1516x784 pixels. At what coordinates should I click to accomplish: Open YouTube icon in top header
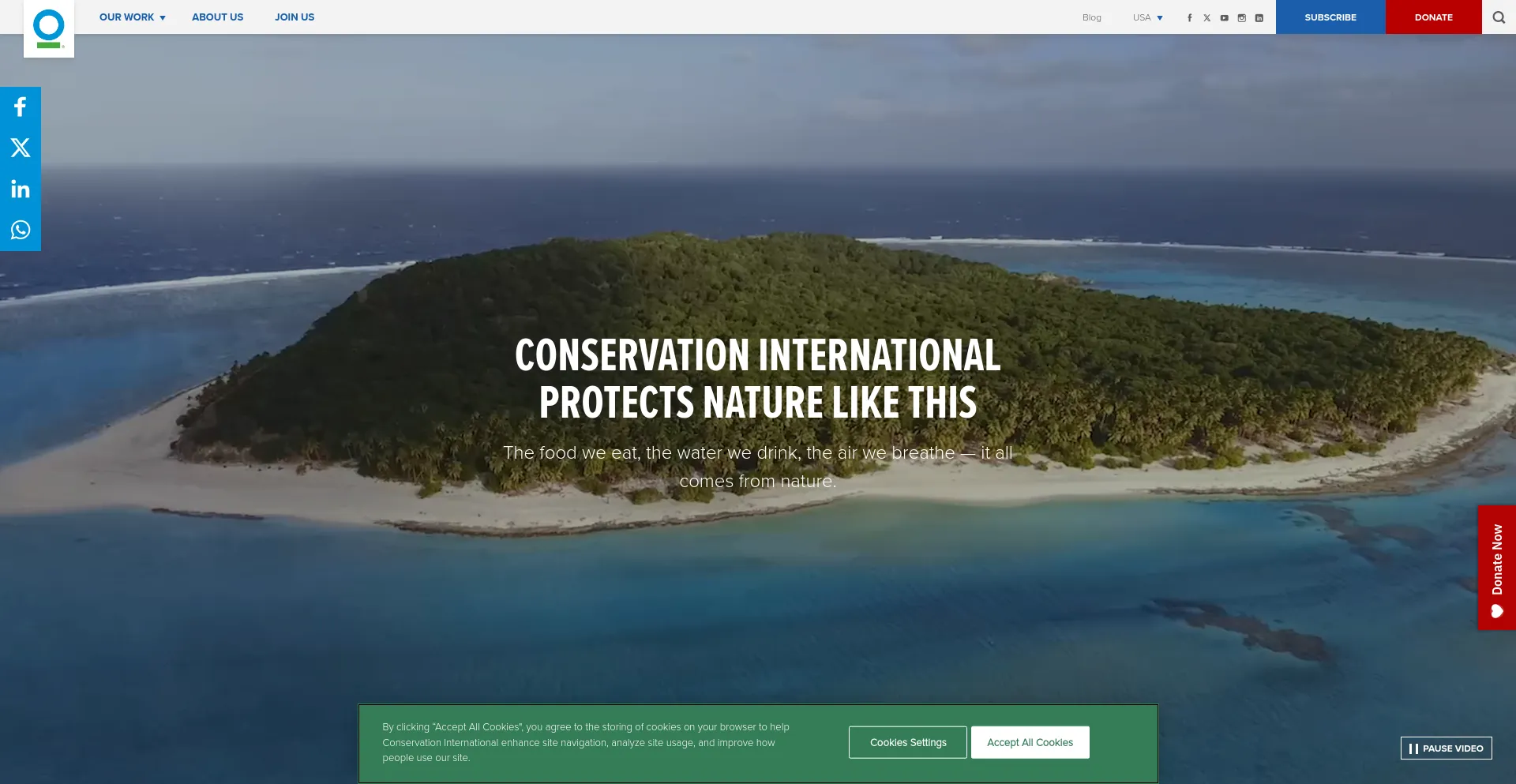tap(1224, 17)
